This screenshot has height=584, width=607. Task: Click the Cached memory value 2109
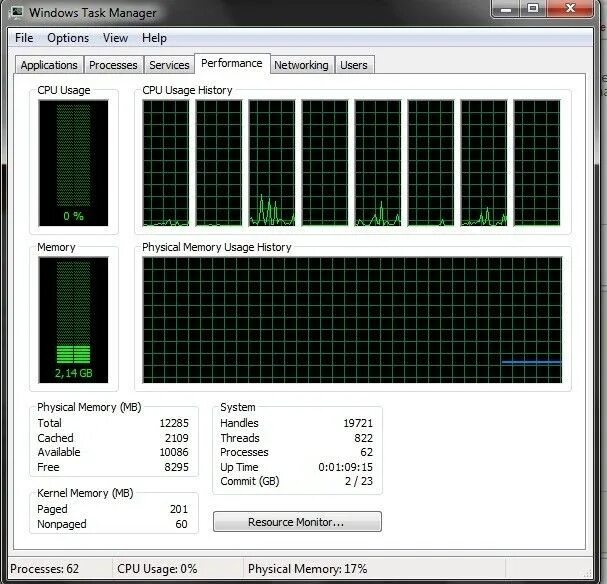pyautogui.click(x=177, y=438)
